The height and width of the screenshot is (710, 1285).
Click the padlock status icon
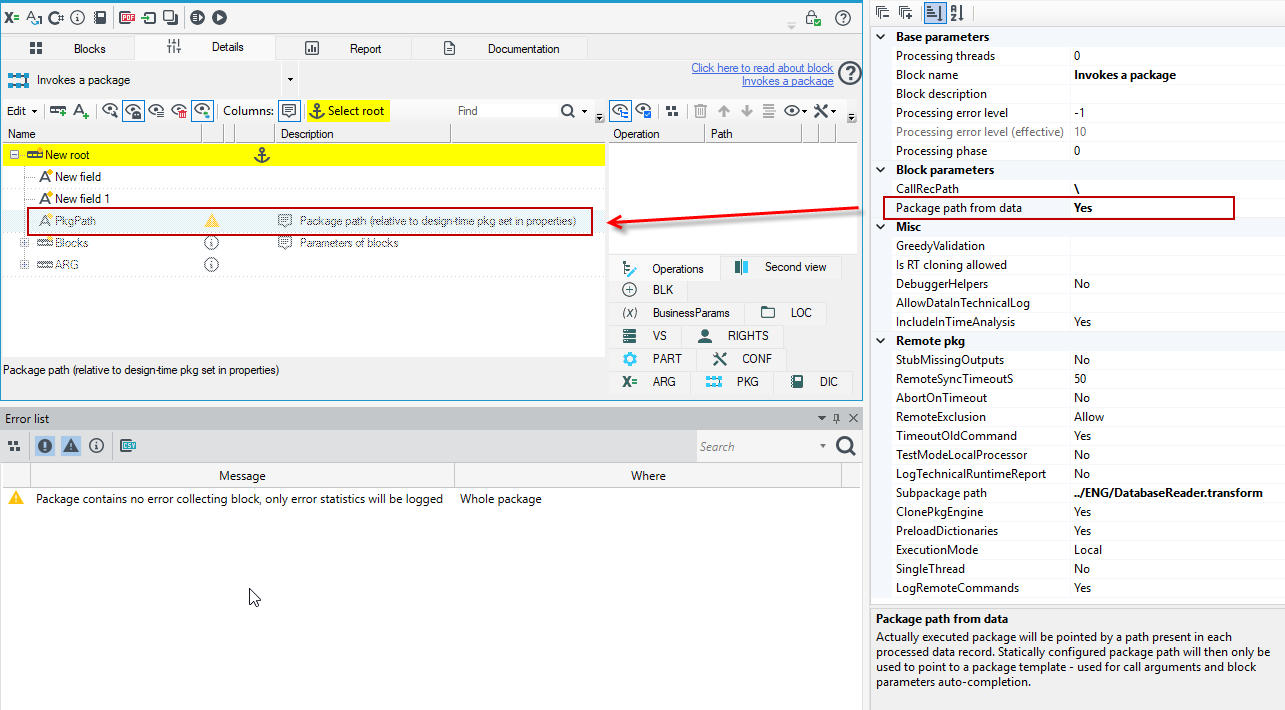tap(814, 19)
